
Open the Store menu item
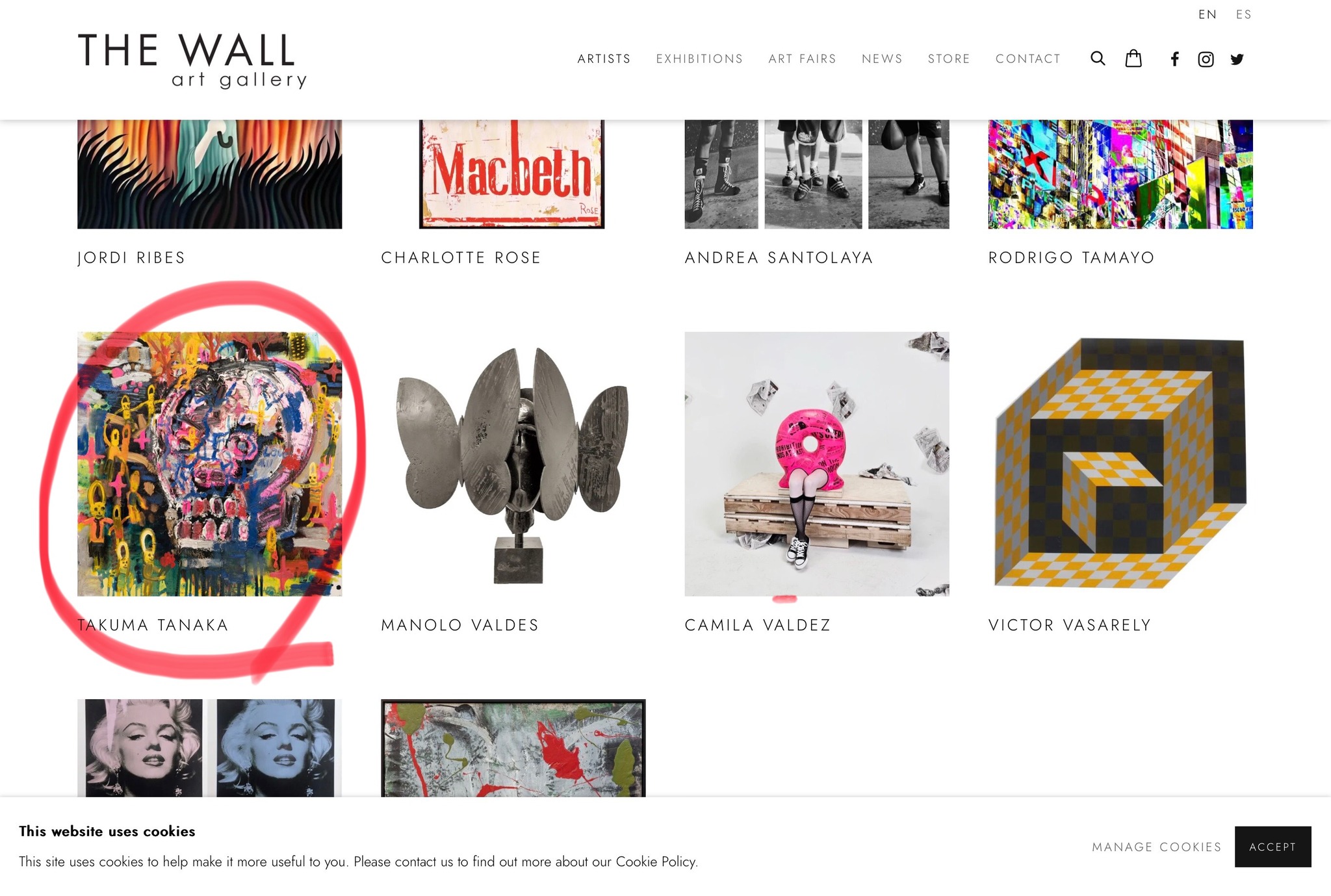[x=949, y=58]
